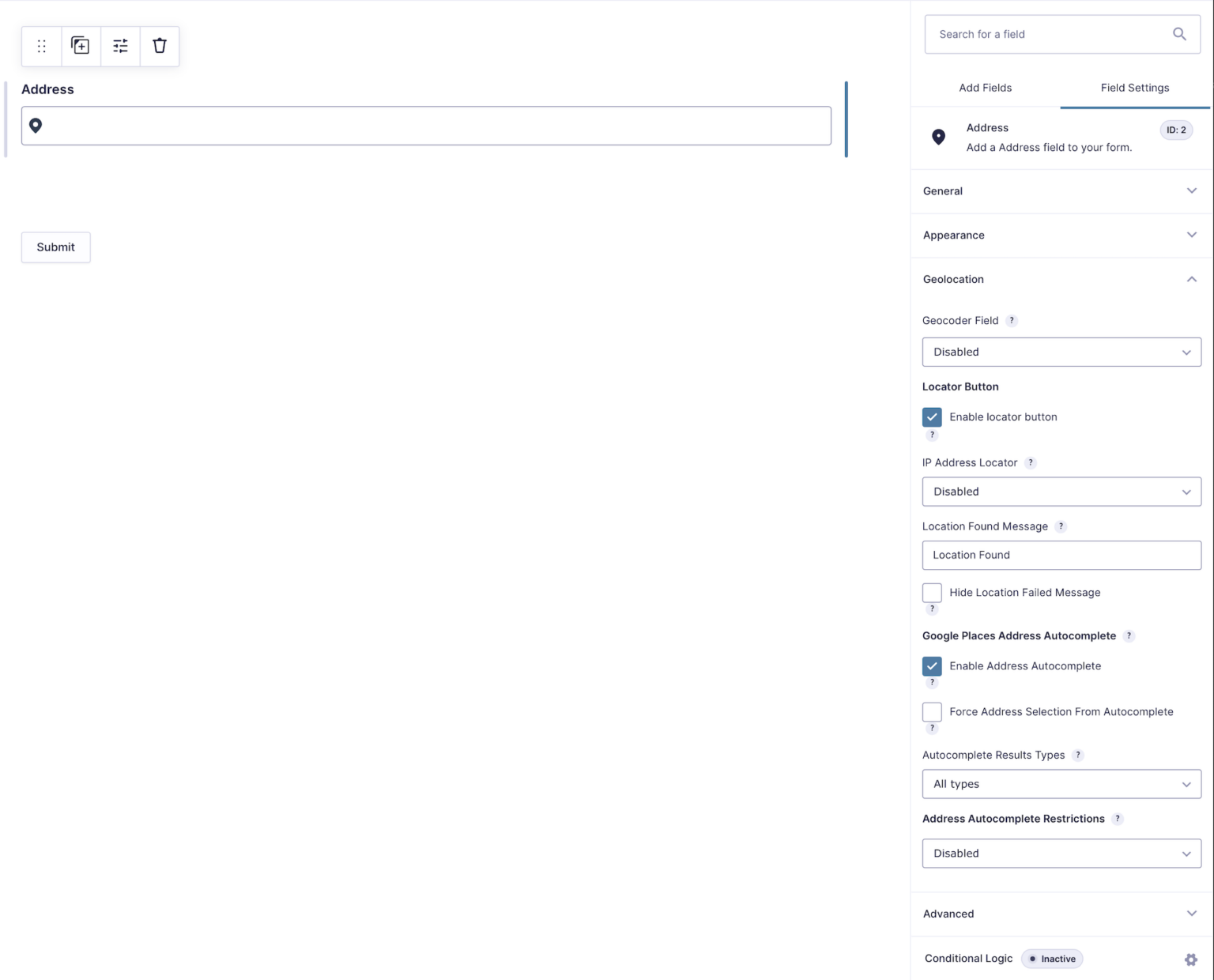Open the Geocoder Field dropdown
The image size is (1214, 980).
(1061, 352)
